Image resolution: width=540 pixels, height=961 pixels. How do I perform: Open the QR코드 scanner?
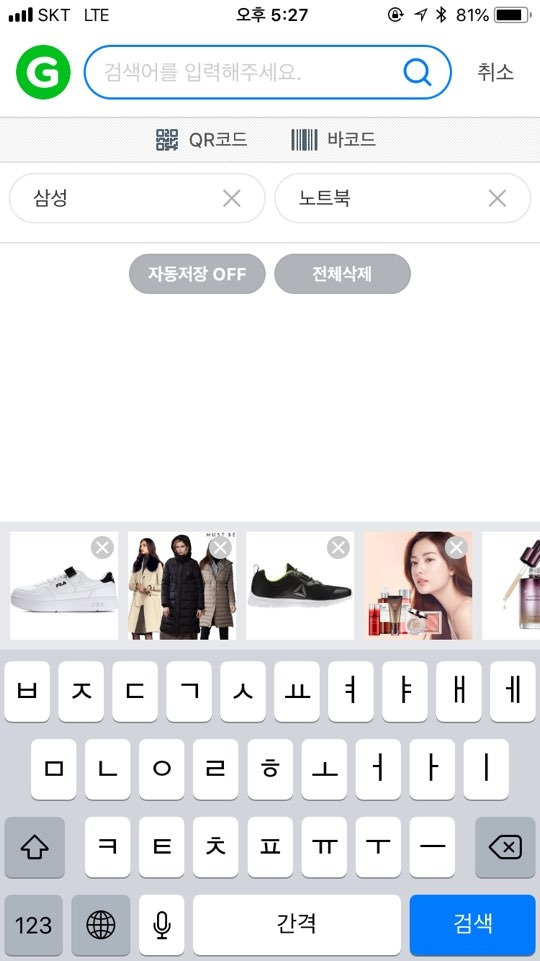[201, 140]
